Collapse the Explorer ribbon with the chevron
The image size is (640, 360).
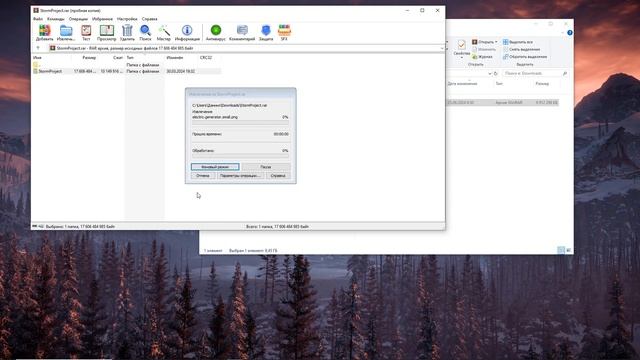[563, 33]
